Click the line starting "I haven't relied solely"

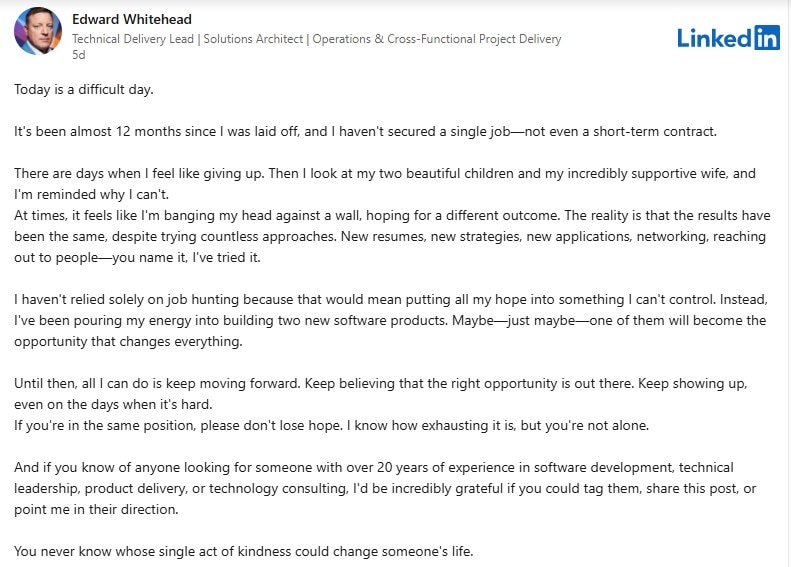[391, 299]
